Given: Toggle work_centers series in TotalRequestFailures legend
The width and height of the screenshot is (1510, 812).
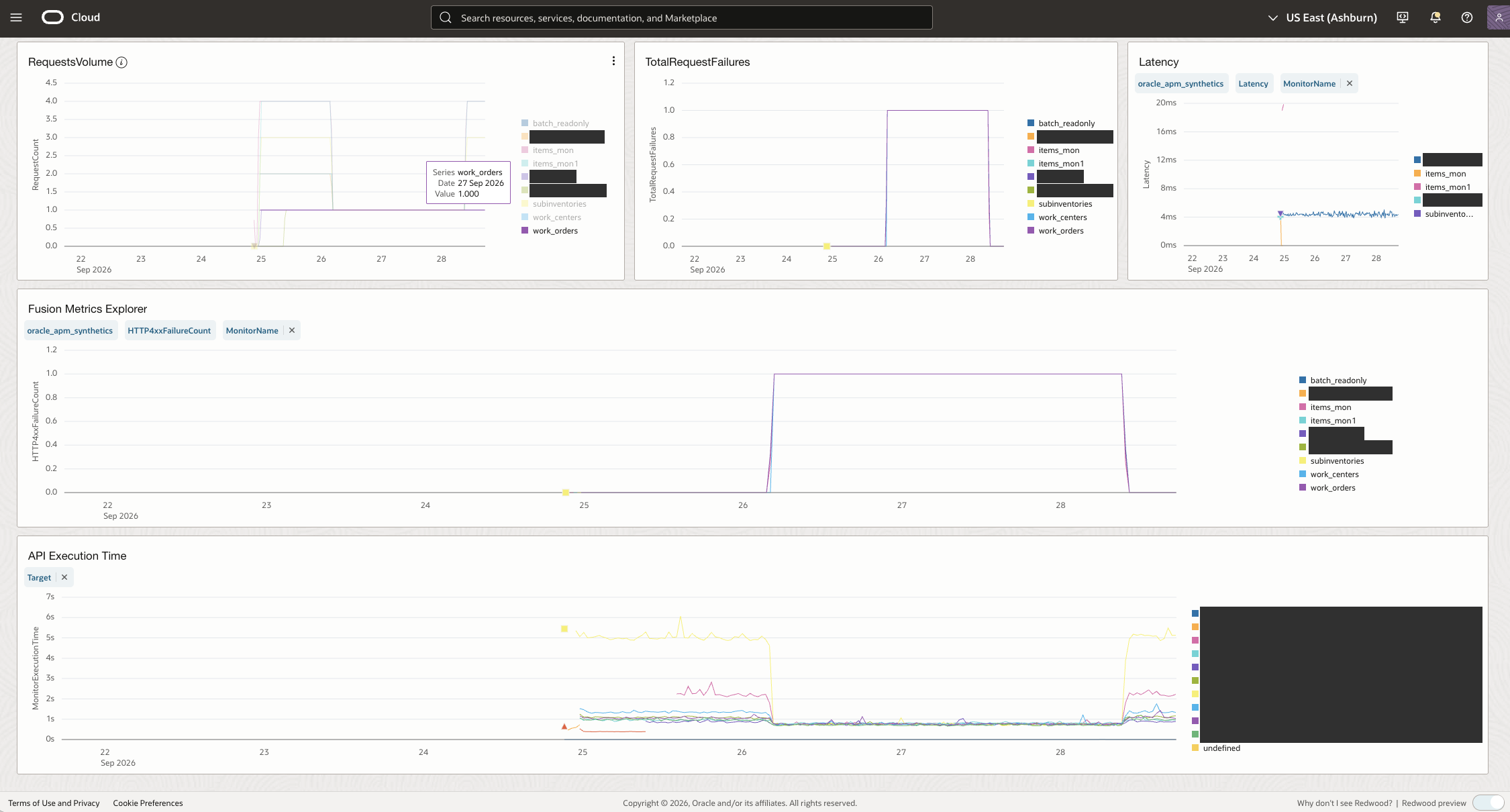Looking at the screenshot, I should pos(1057,217).
